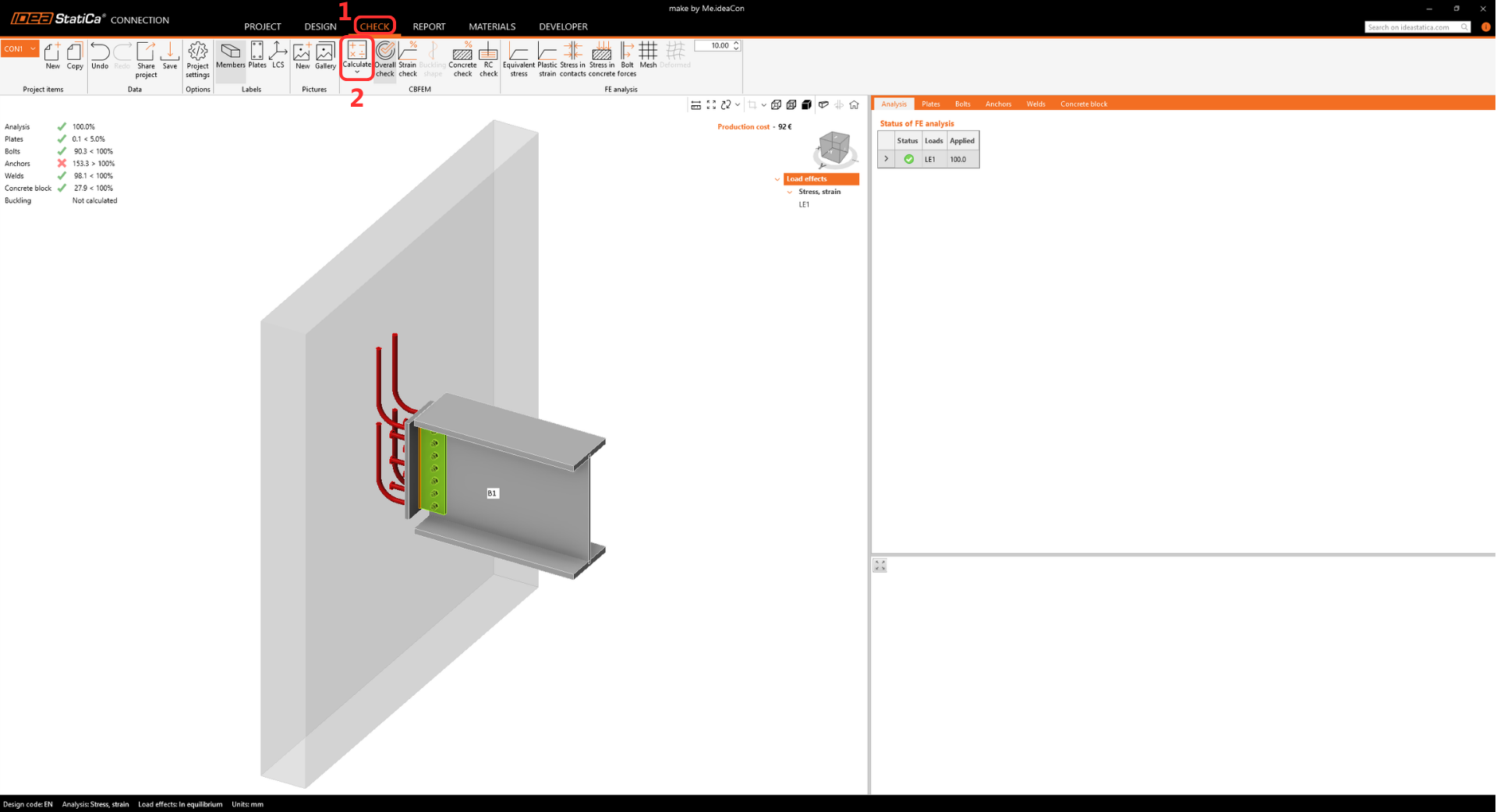Show Bolt forces
The height and width of the screenshot is (812, 1497).
click(x=627, y=60)
